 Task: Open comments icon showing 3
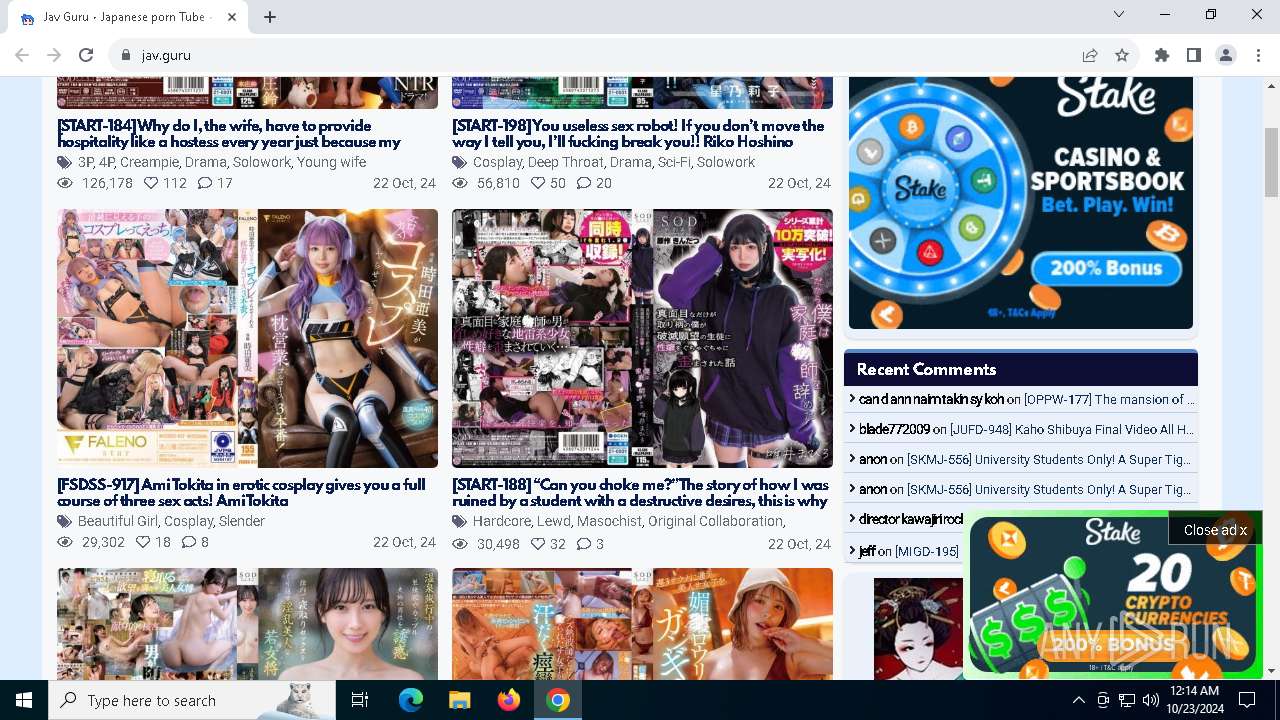point(584,544)
